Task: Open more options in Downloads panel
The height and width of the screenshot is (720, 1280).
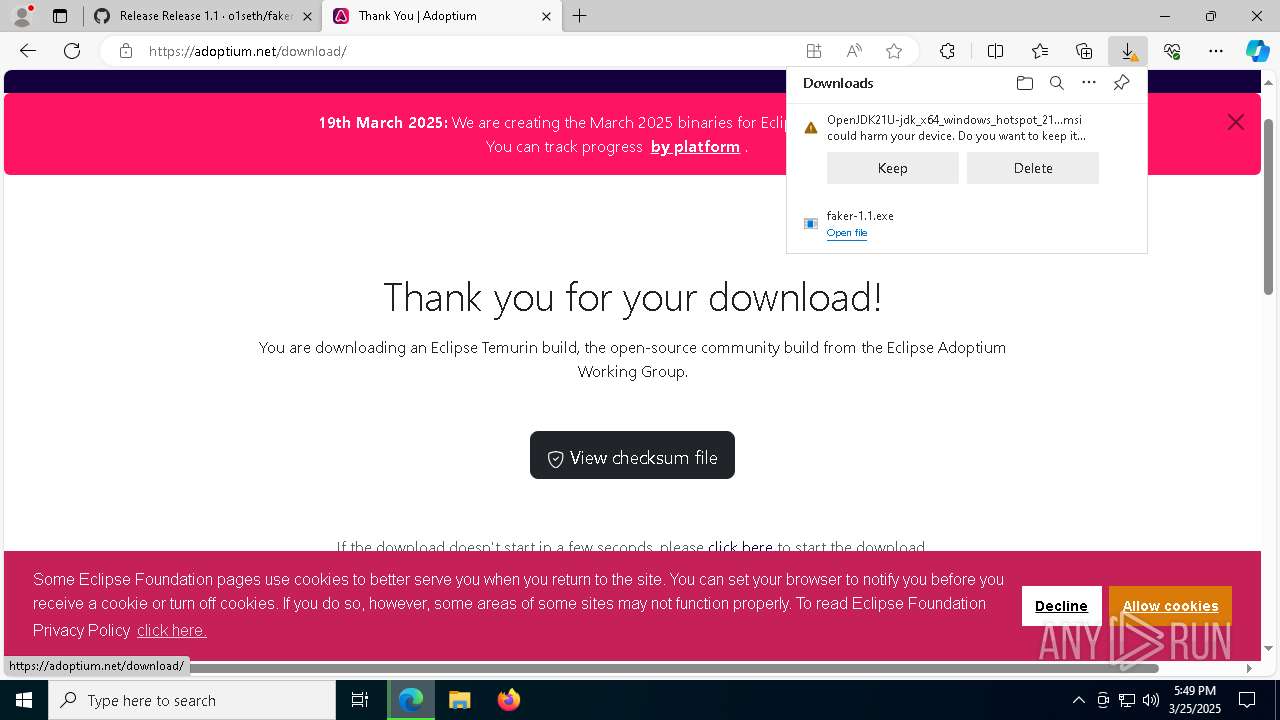Action: coord(1089,83)
